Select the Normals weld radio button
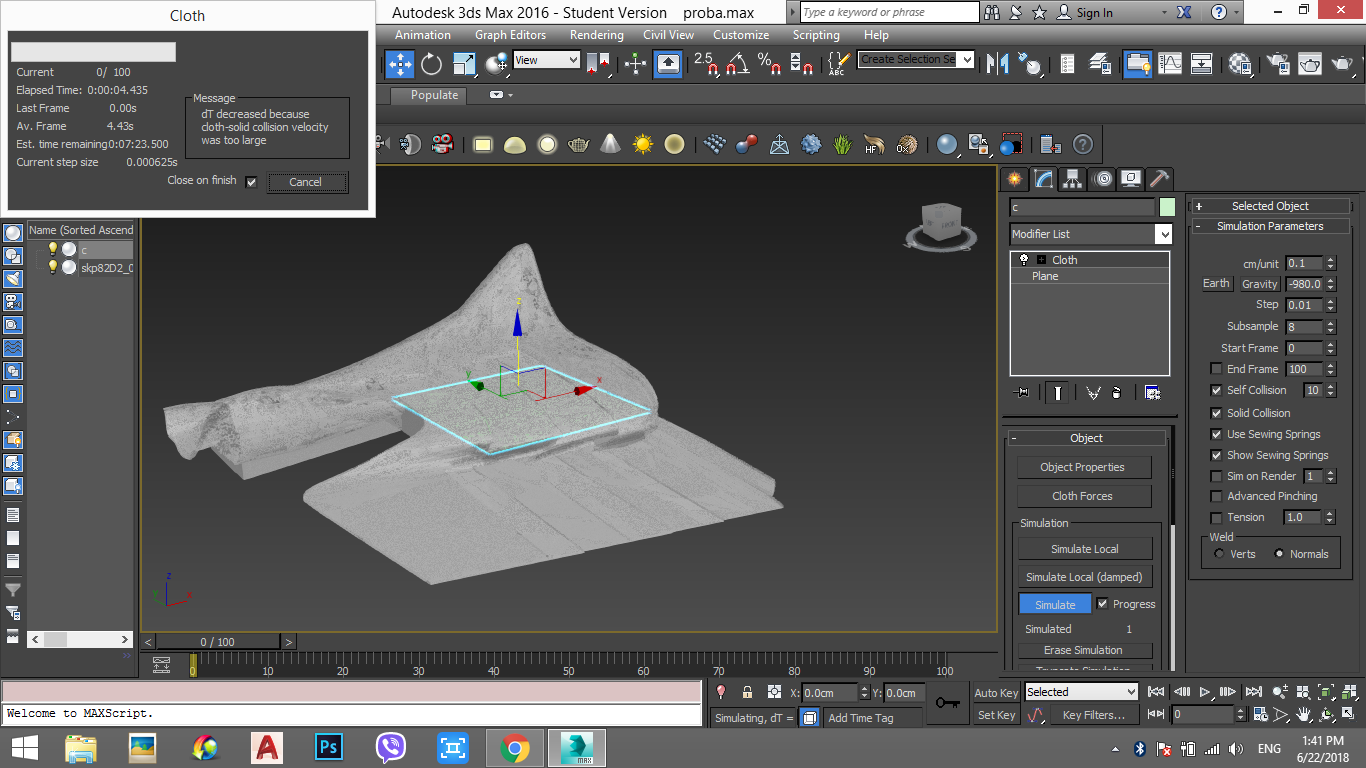Screen dimensions: 1366x768 [1279, 553]
